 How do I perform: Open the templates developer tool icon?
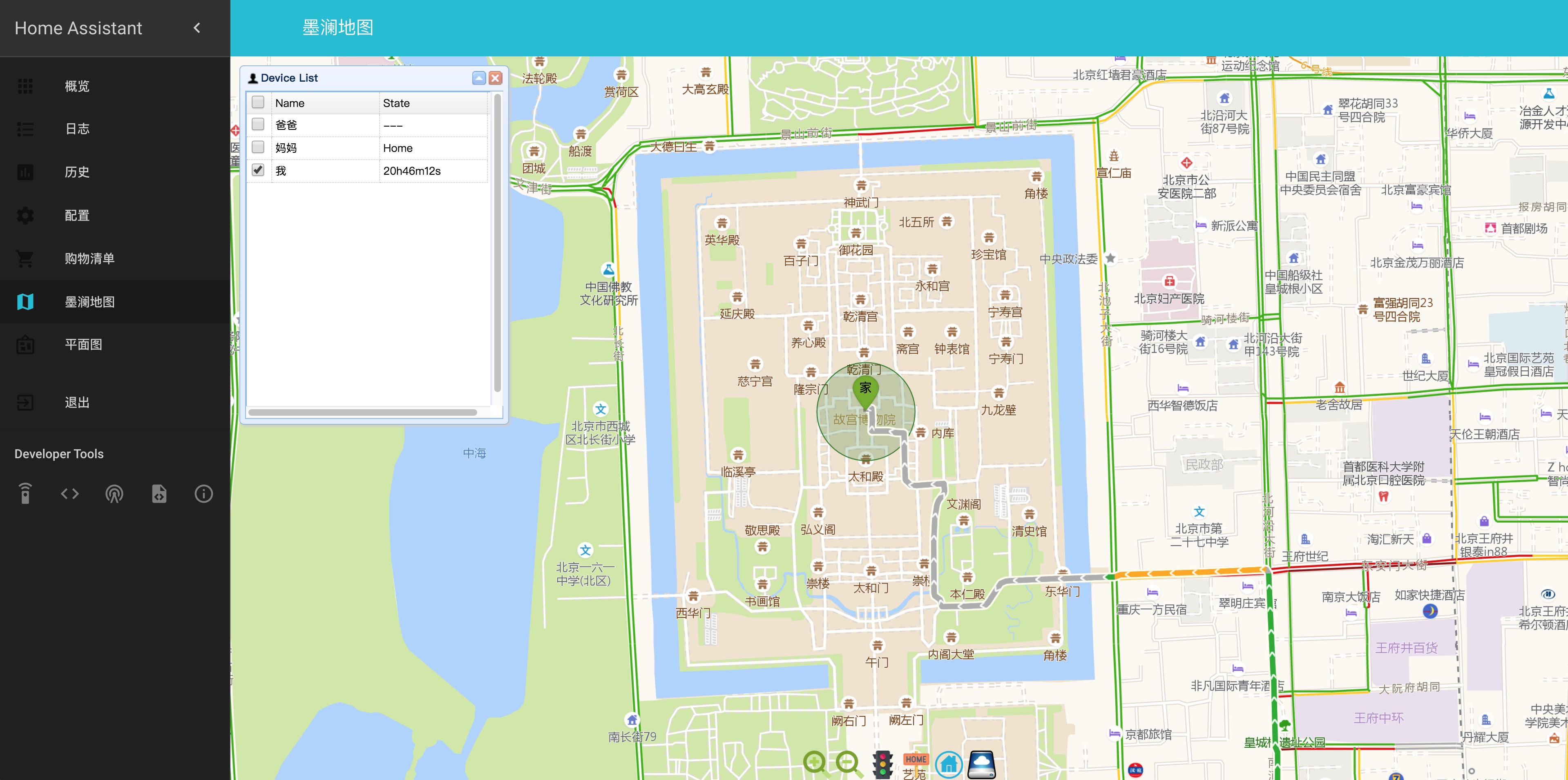[159, 493]
